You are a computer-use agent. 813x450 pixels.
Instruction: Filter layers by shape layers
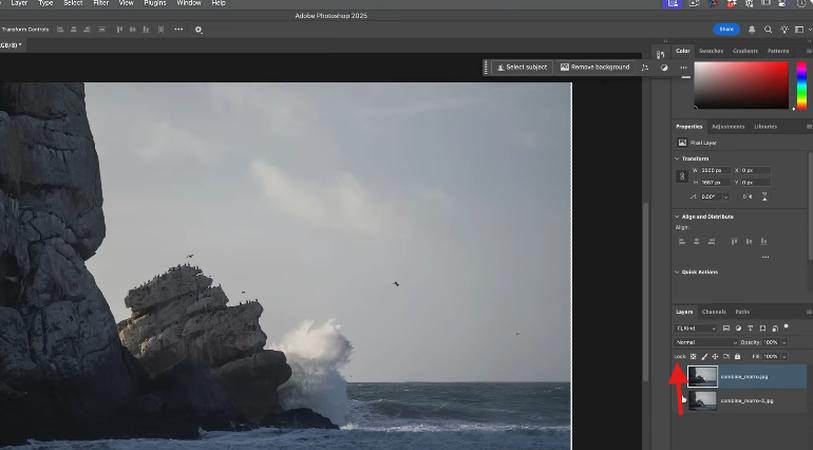point(762,328)
